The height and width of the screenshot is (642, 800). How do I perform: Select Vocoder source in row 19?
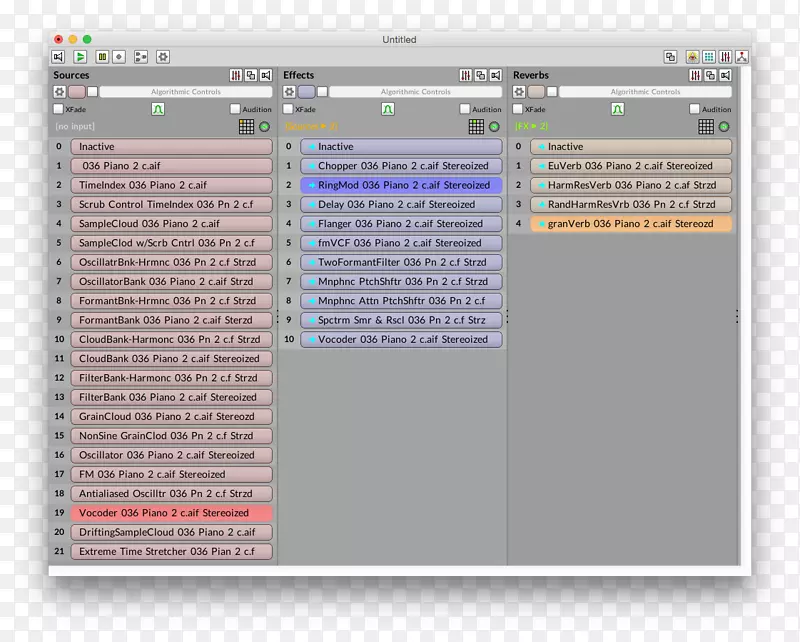coord(171,513)
